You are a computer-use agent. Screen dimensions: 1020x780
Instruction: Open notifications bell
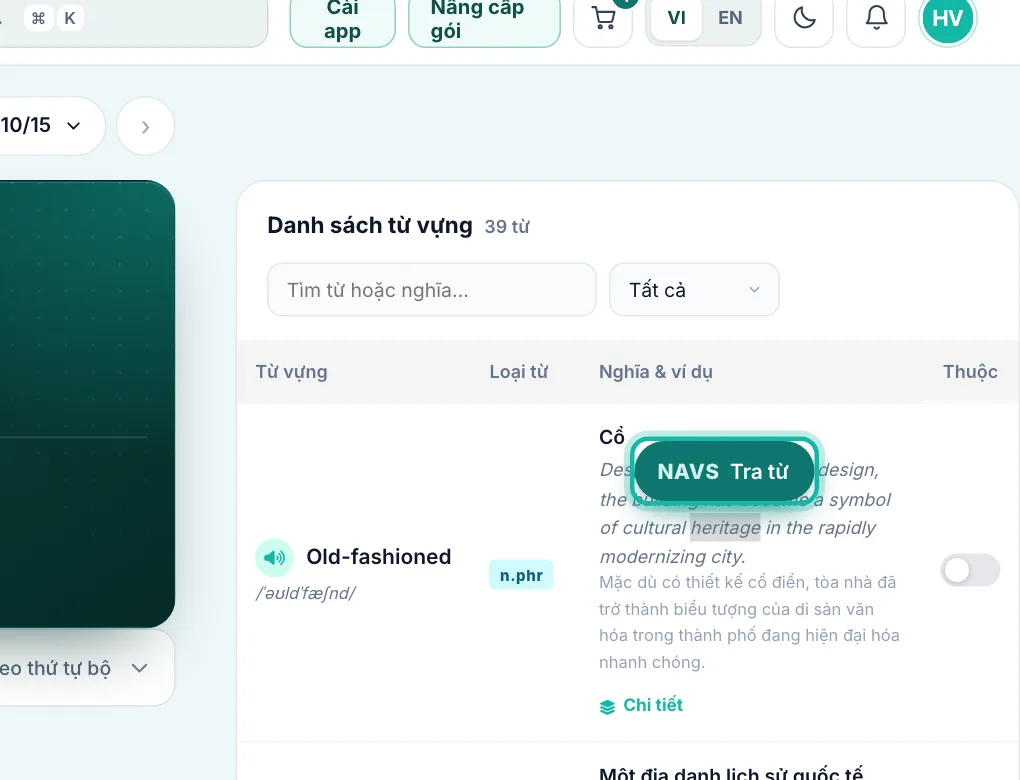876,18
